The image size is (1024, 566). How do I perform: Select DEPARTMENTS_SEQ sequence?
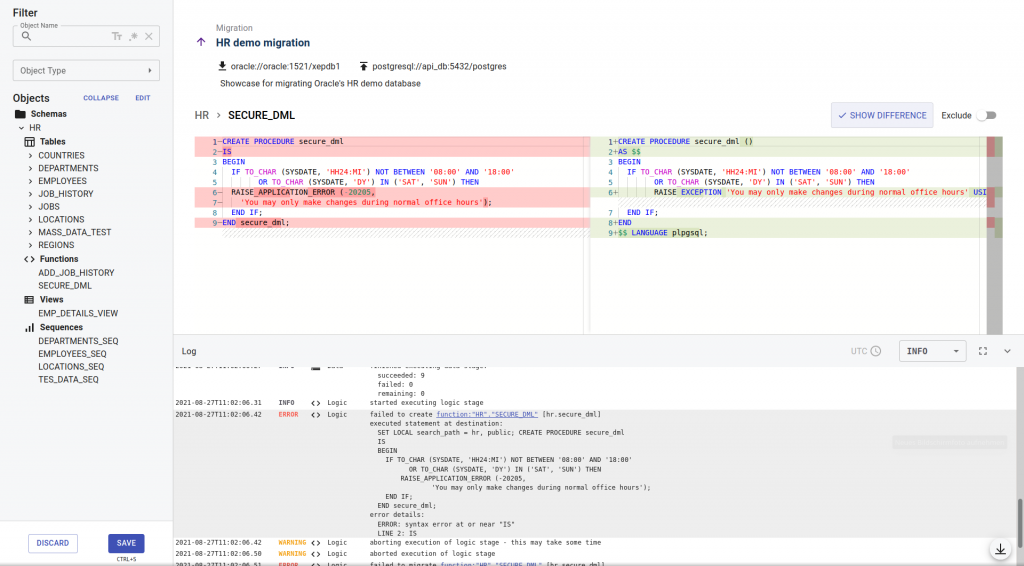pos(78,341)
